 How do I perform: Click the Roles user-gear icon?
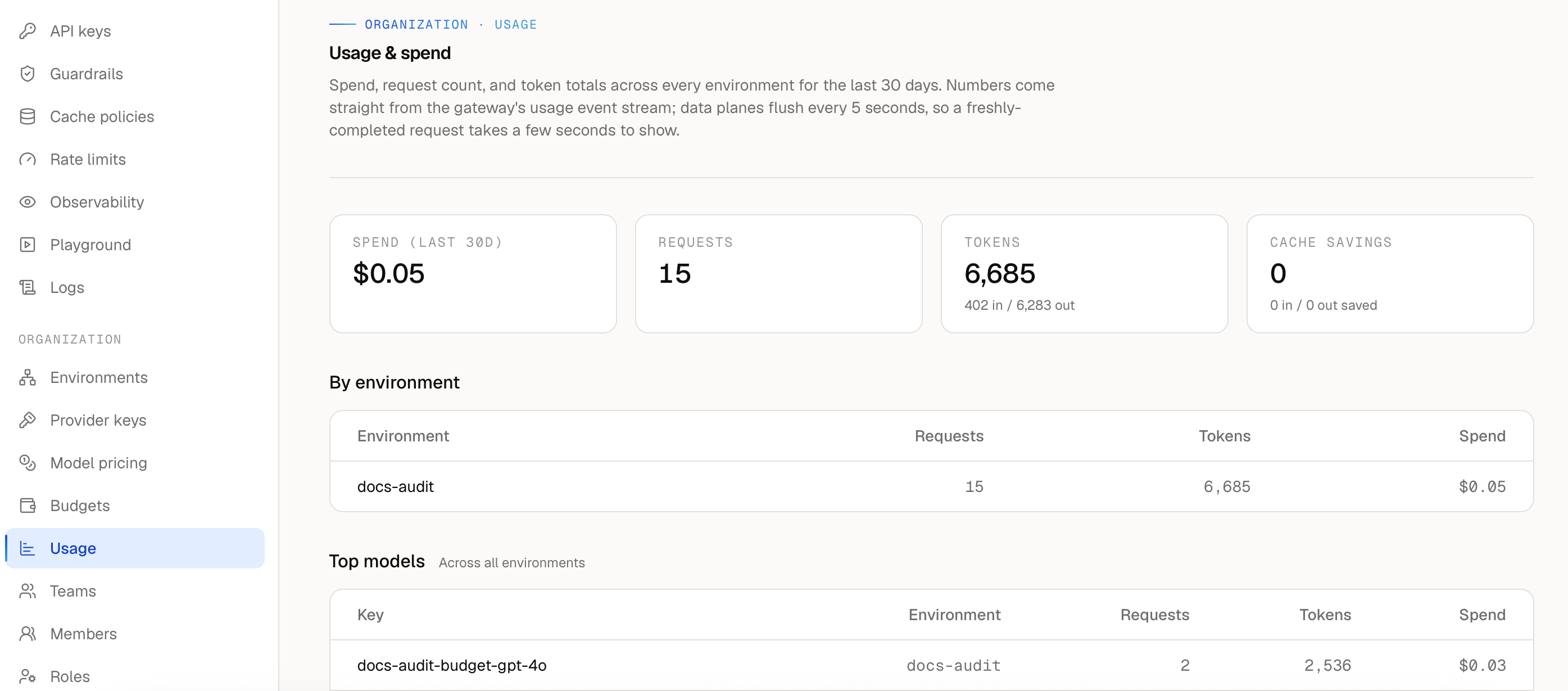coord(28,675)
